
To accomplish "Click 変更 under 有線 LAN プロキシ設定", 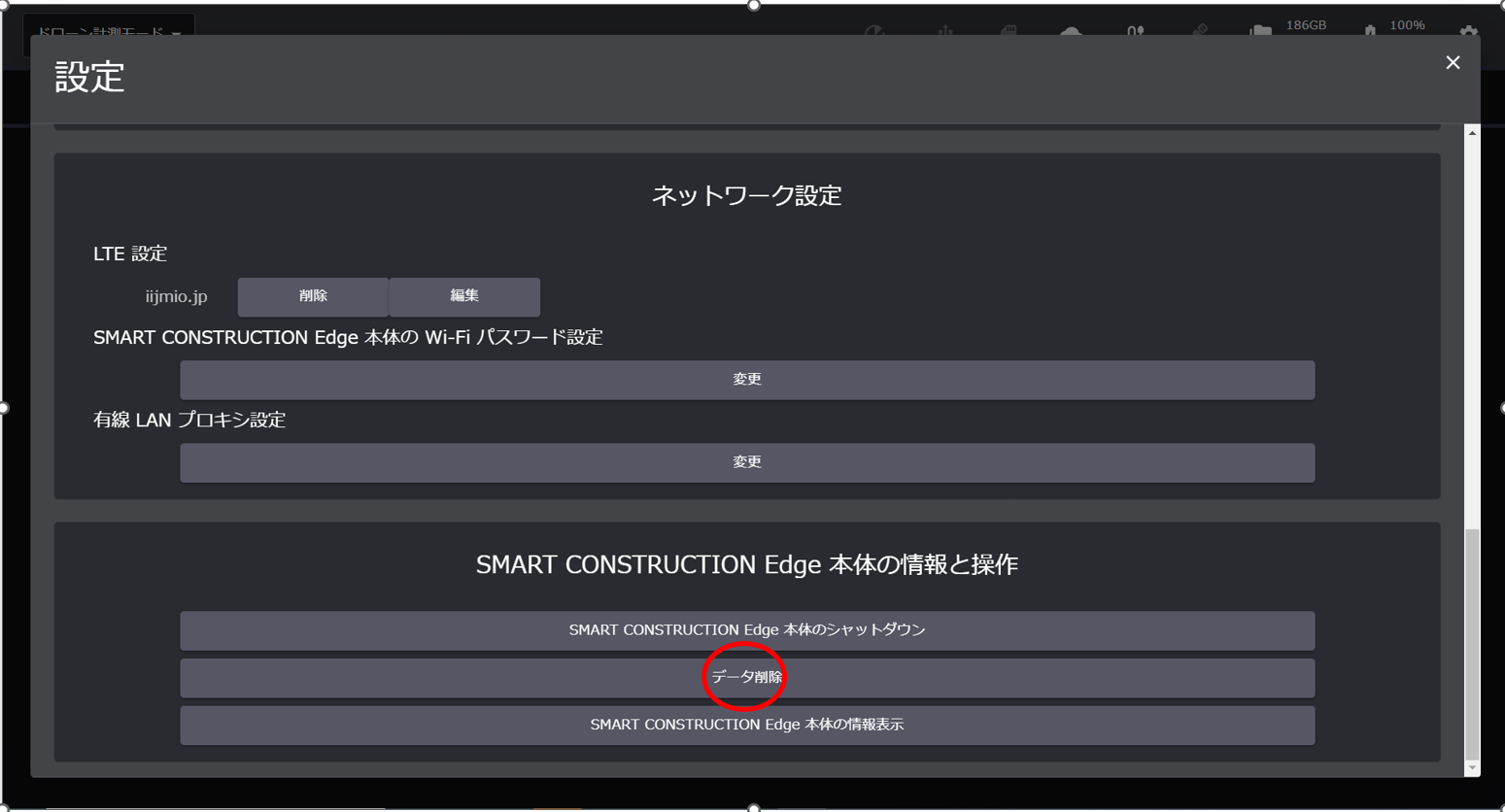I will 747,462.
